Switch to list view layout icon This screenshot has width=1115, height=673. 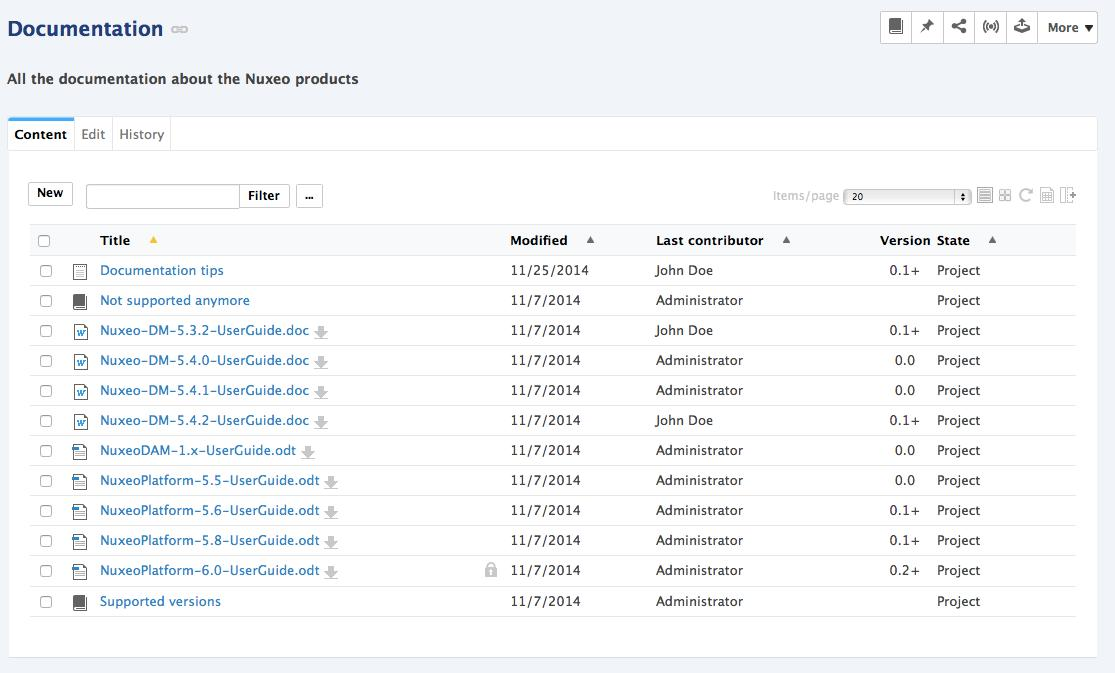pos(985,195)
